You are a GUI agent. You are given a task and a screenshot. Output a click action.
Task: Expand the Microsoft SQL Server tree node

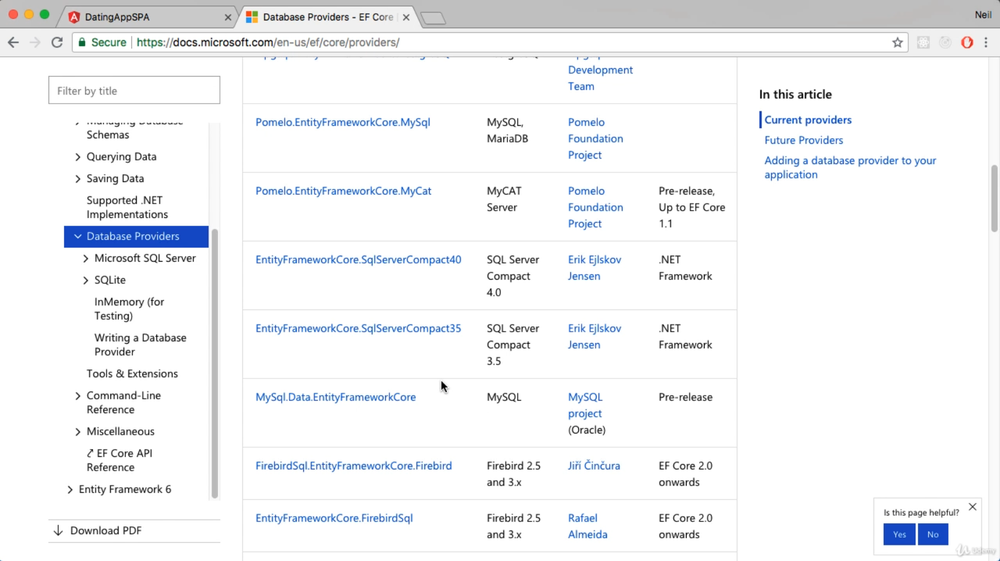tap(86, 258)
